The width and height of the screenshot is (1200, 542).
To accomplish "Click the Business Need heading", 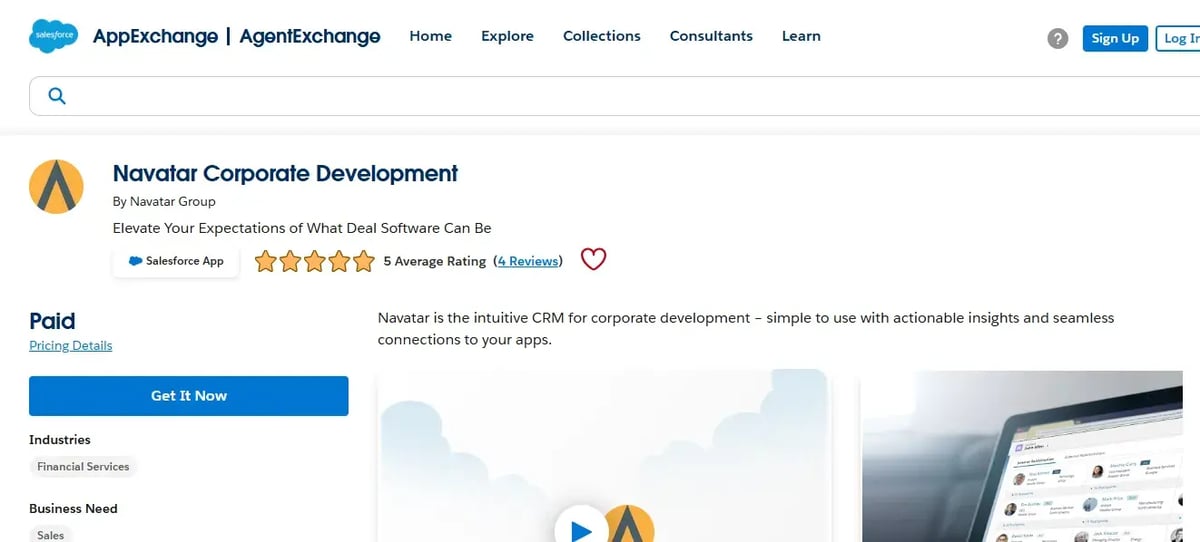I will click(73, 509).
